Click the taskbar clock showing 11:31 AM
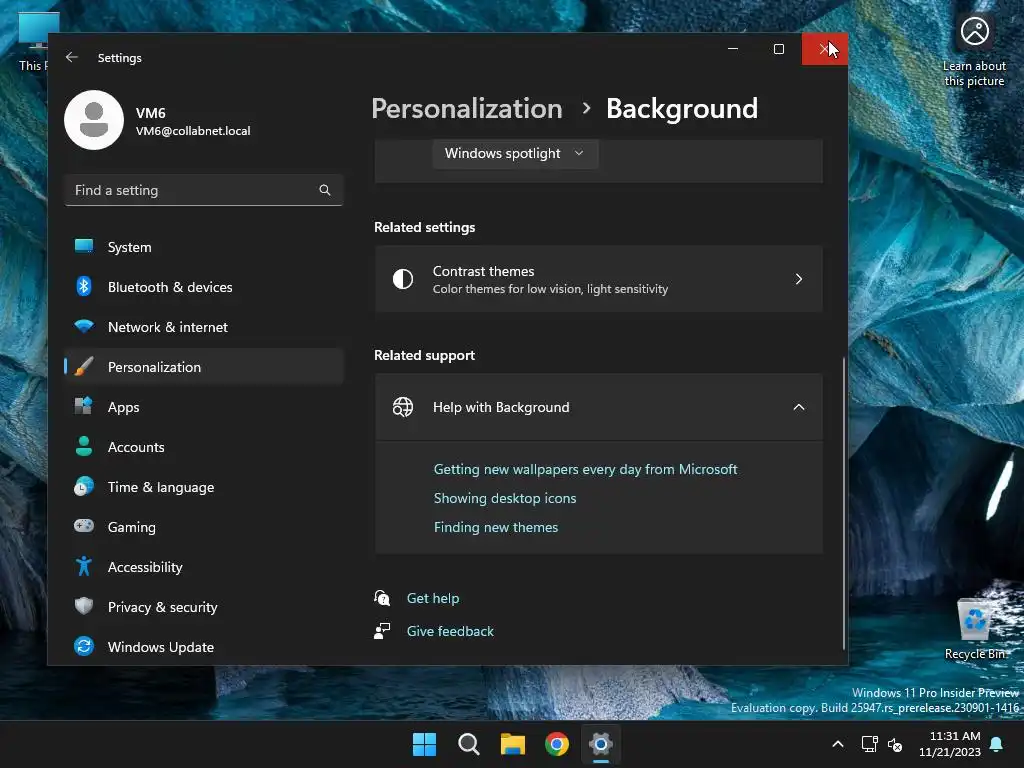The width and height of the screenshot is (1024, 768). 950,744
